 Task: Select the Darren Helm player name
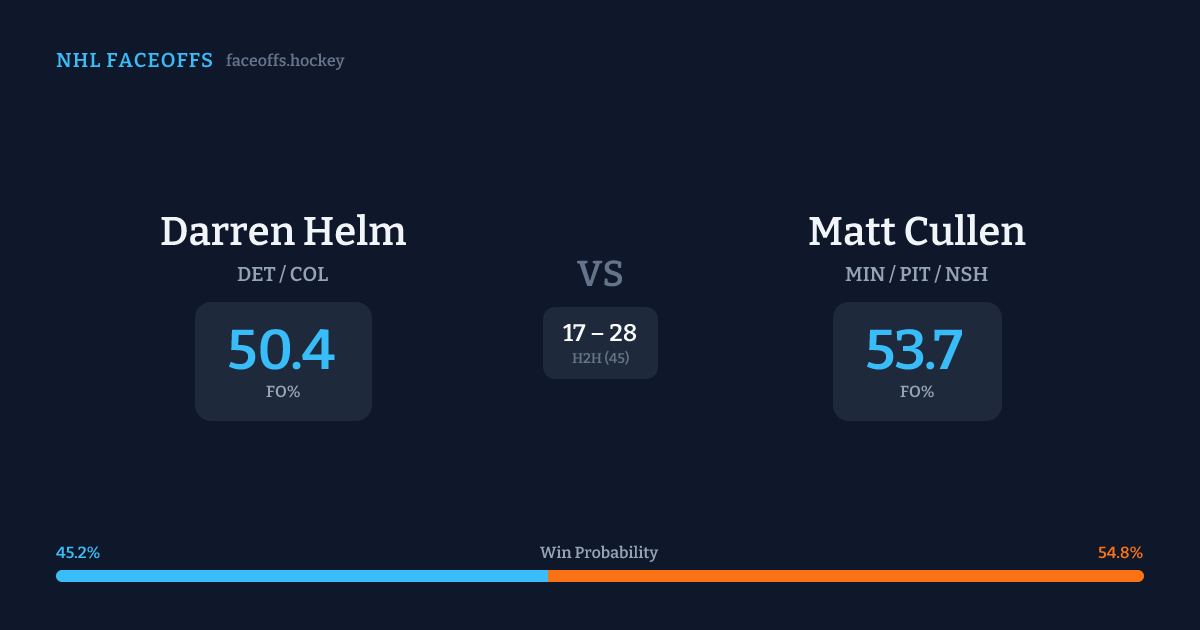(283, 232)
